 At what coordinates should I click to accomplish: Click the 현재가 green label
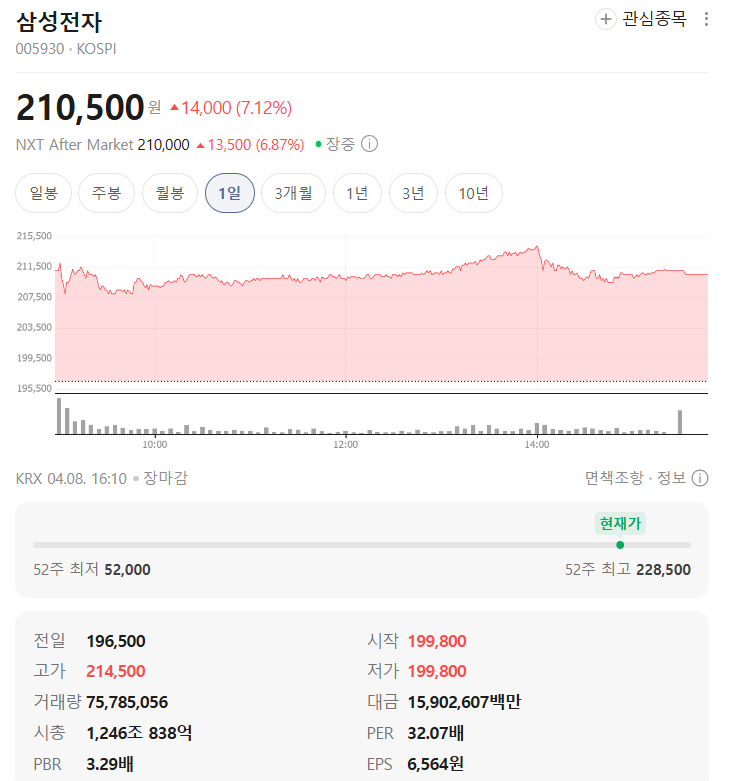tap(620, 523)
